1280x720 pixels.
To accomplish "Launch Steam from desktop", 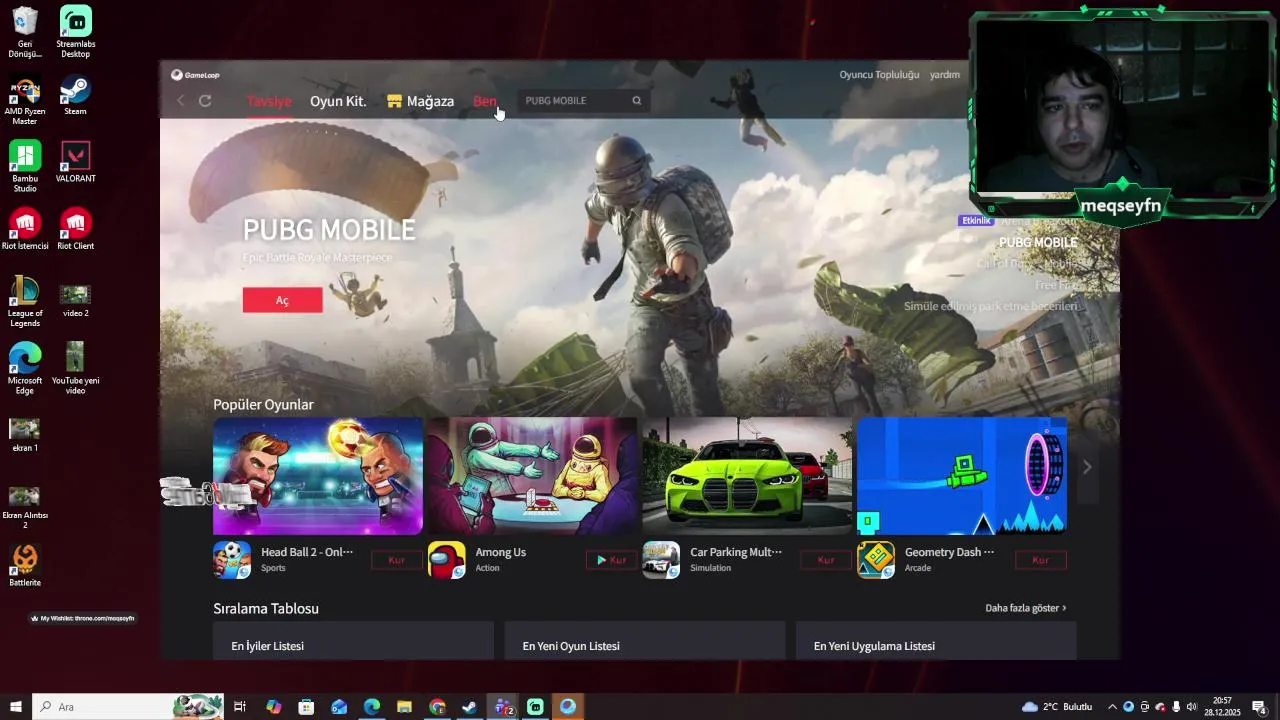I will (76, 96).
